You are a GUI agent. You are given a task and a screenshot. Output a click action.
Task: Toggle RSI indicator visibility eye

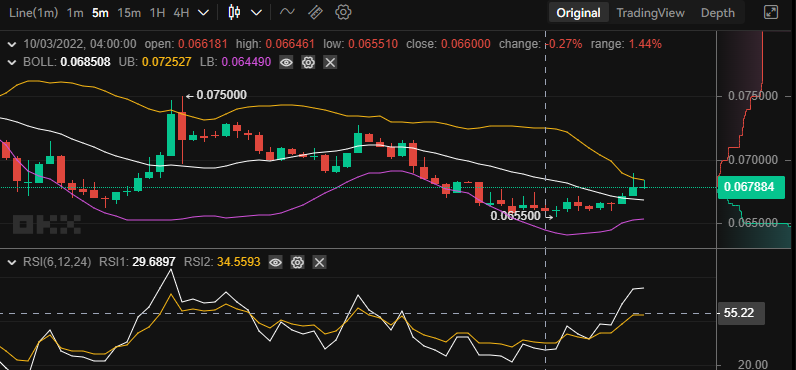pos(275,262)
